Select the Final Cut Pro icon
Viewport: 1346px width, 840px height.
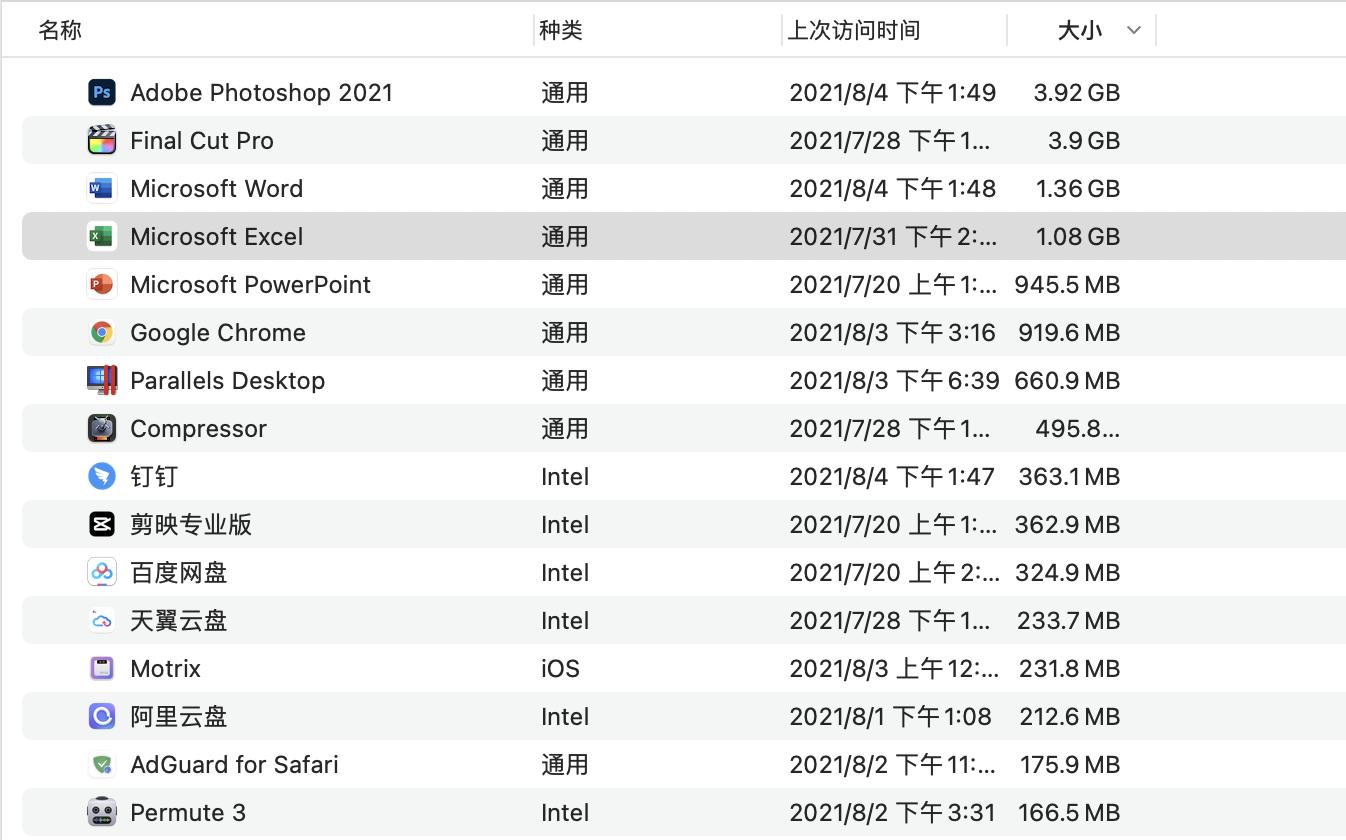[x=100, y=140]
